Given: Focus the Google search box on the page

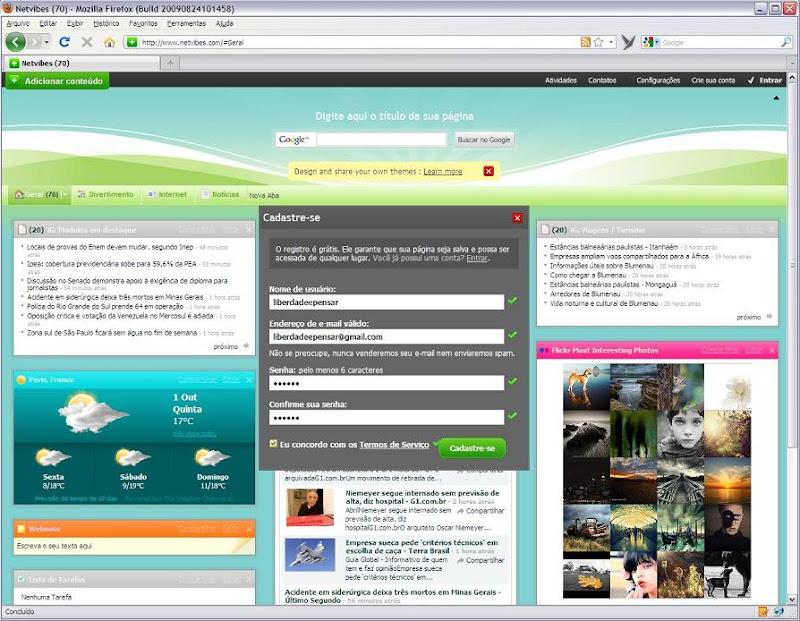Looking at the screenshot, I should [x=381, y=139].
